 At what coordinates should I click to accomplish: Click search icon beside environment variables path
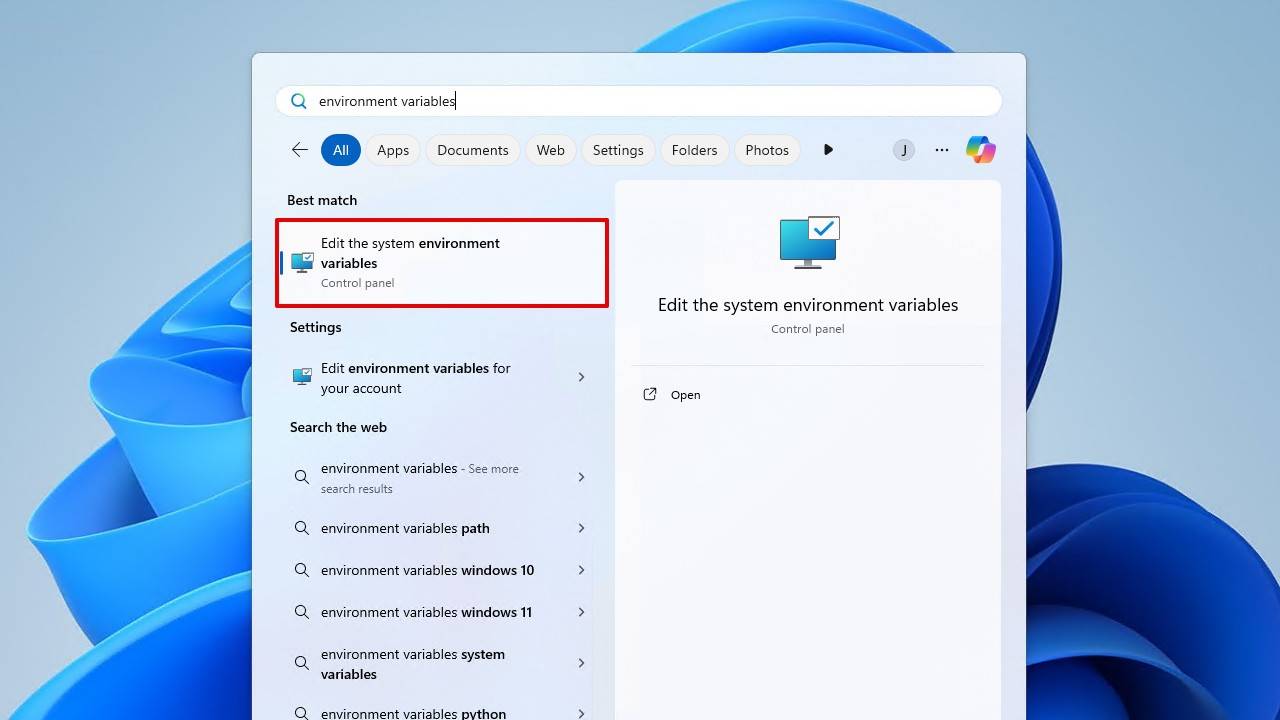coord(301,528)
